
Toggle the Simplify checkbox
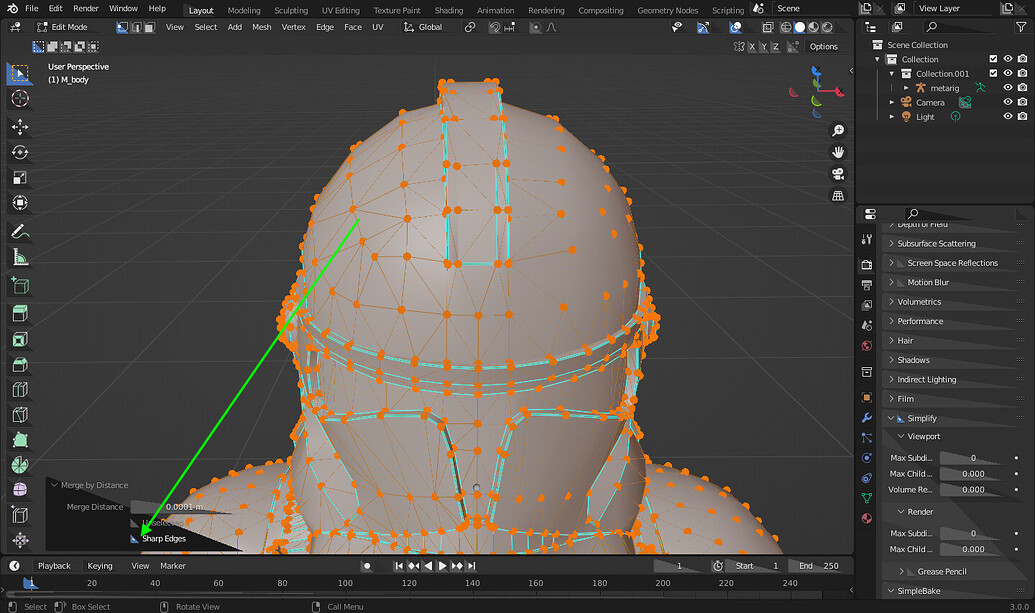point(900,418)
